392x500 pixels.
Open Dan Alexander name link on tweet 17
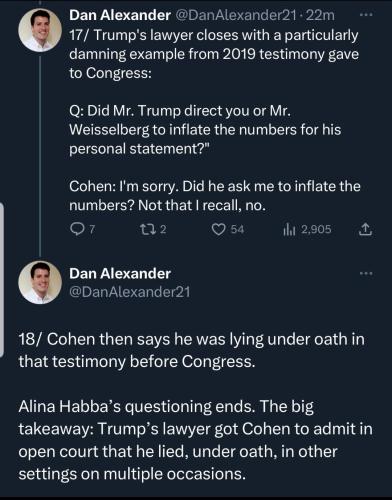(120, 15)
